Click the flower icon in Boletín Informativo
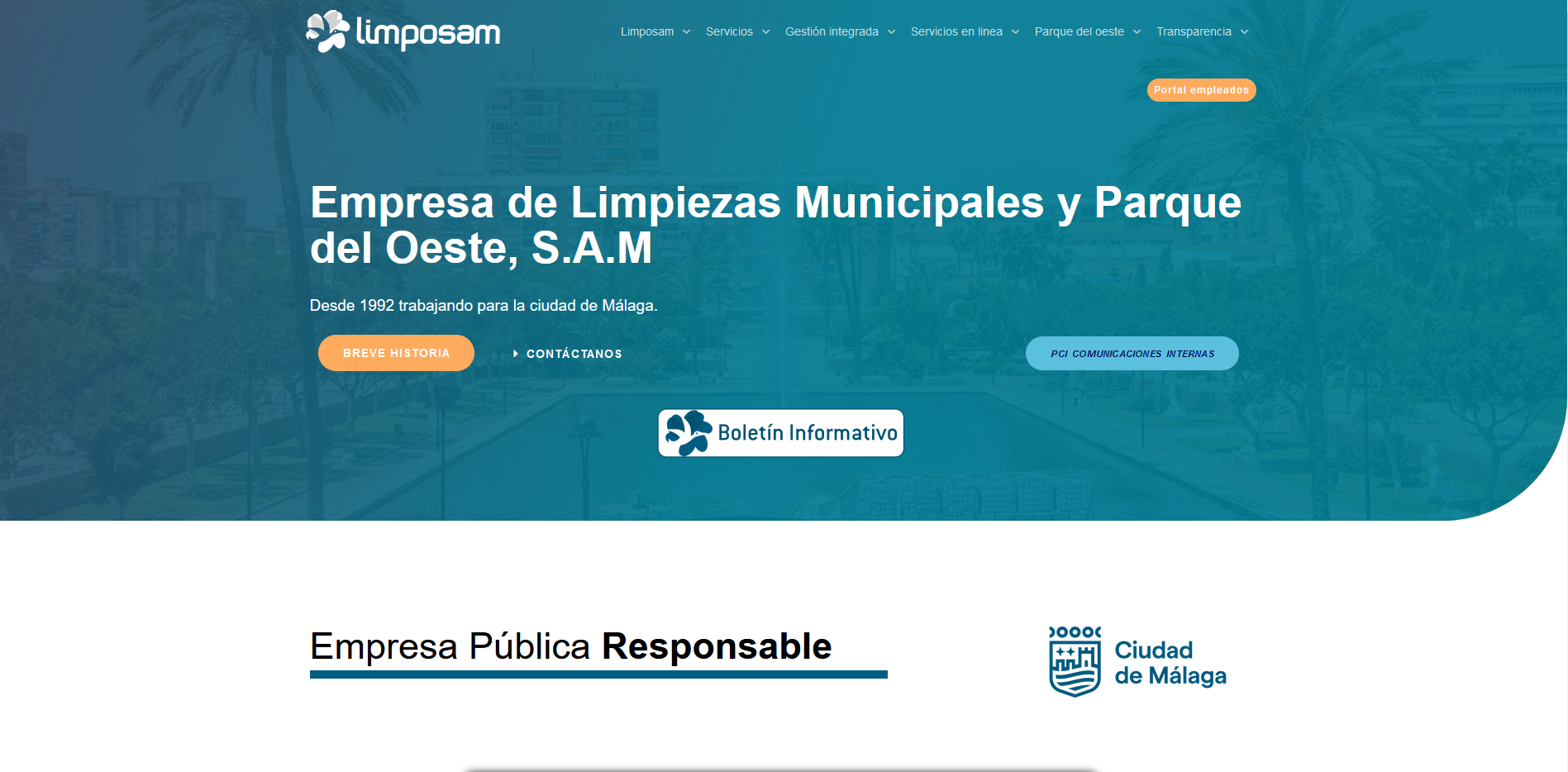 click(x=689, y=433)
